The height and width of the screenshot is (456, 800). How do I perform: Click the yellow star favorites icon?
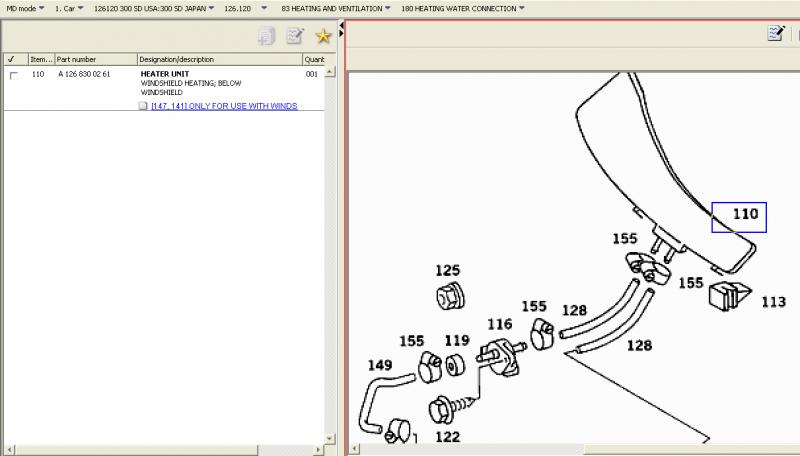323,36
